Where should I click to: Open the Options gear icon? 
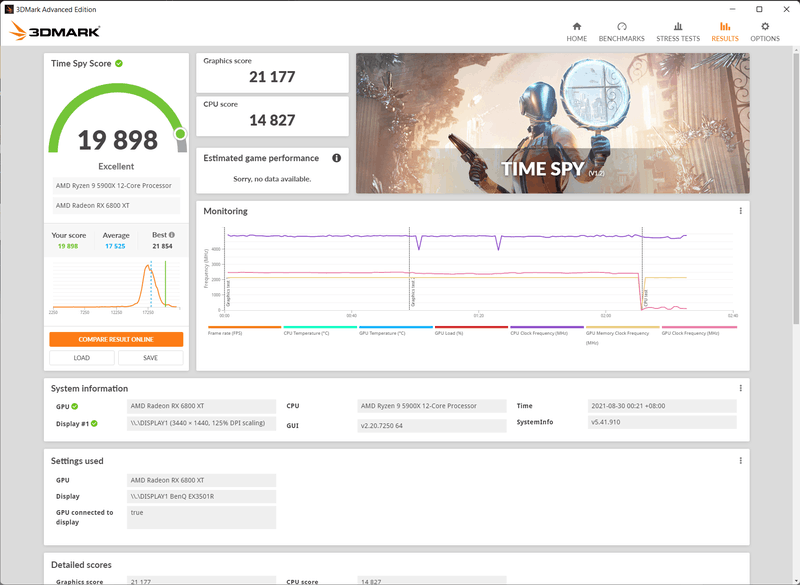[x=765, y=27]
